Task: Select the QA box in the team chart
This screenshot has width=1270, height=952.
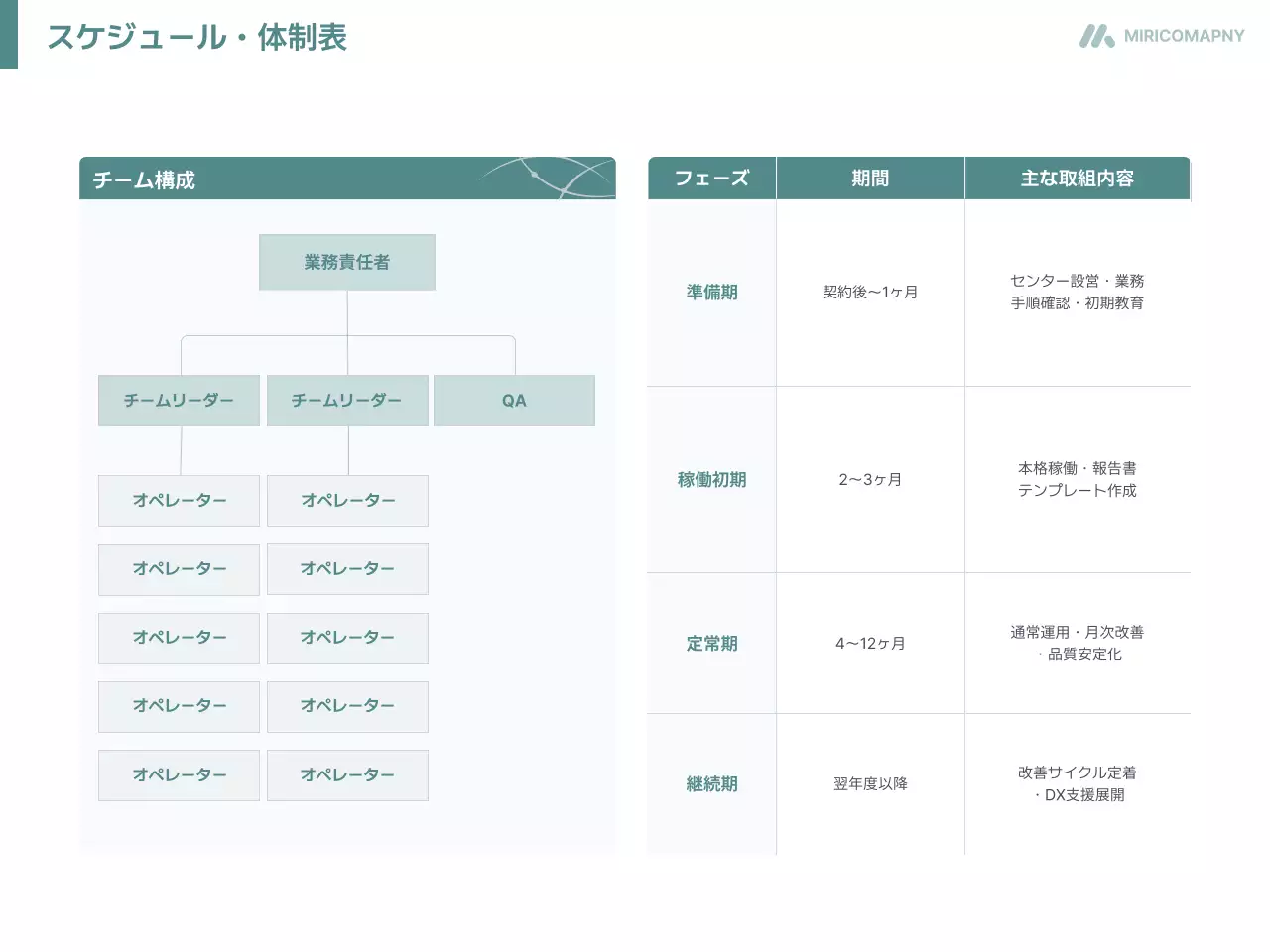Action: coord(514,401)
